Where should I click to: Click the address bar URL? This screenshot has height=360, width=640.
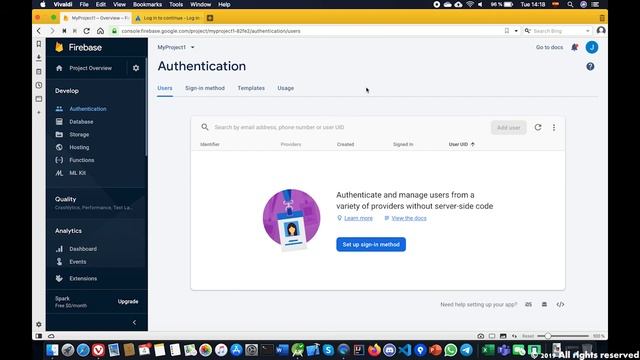tap(211, 31)
